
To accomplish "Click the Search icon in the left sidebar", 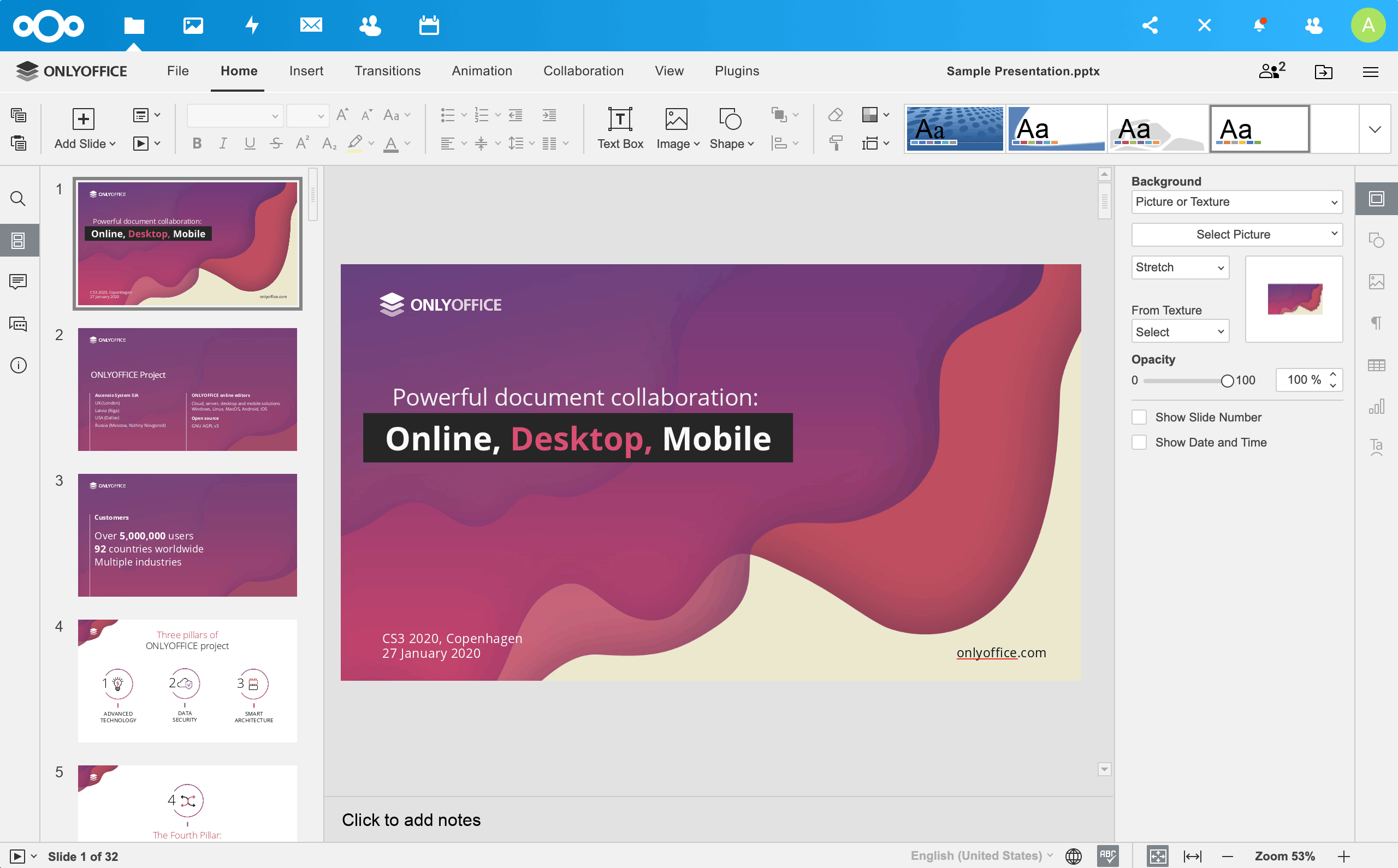I will tap(18, 198).
